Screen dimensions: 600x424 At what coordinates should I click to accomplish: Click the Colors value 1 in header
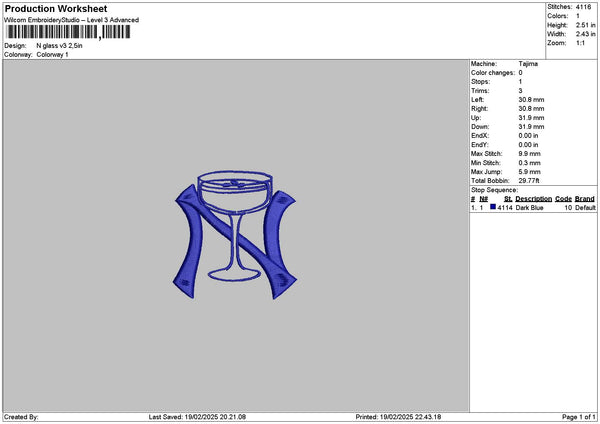point(578,16)
